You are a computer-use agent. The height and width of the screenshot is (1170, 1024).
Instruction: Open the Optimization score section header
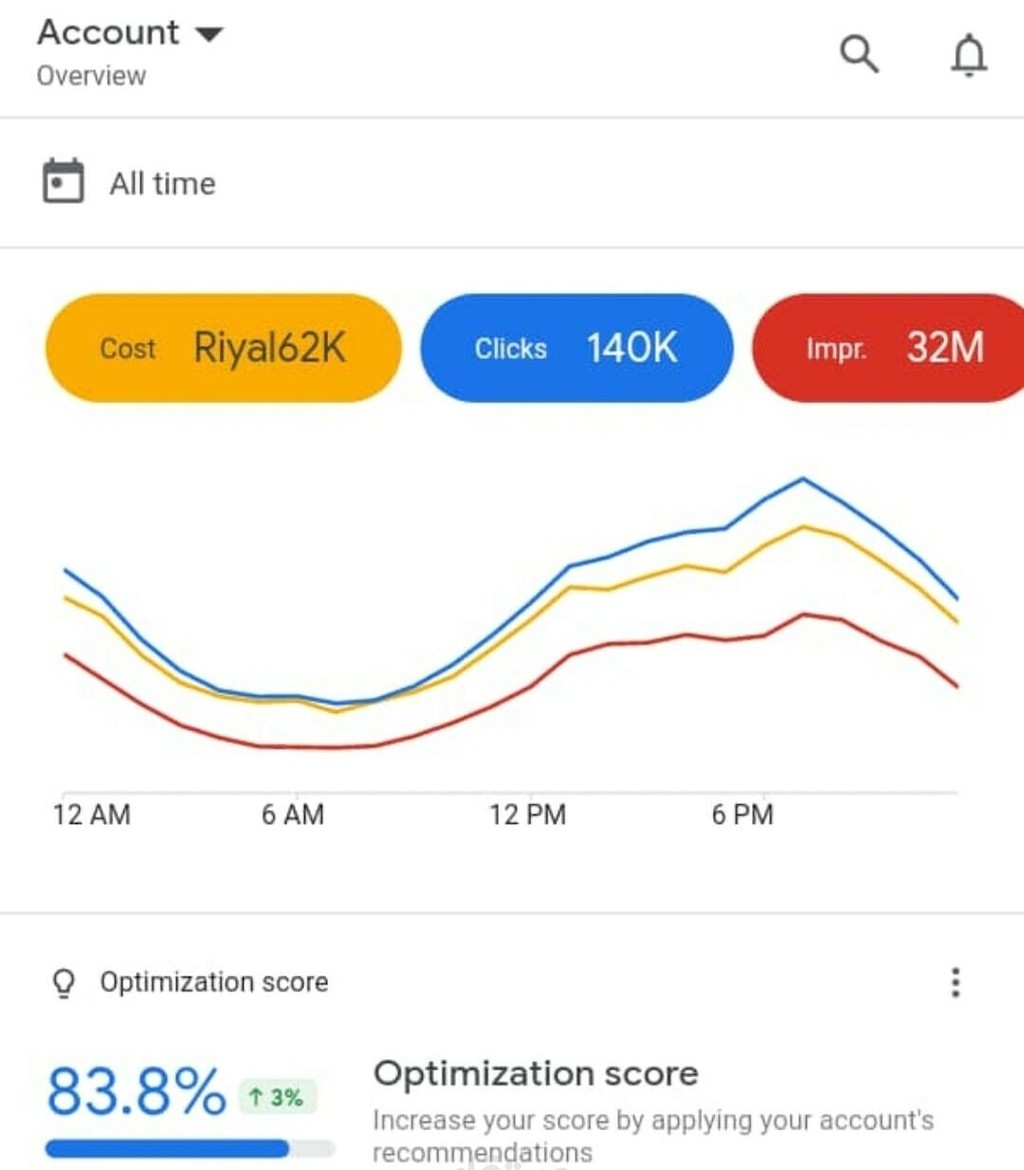point(213,983)
